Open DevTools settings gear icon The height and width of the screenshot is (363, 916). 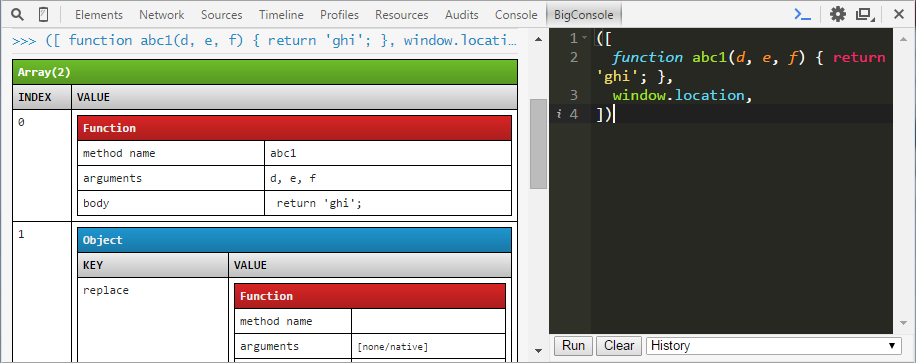coord(838,14)
